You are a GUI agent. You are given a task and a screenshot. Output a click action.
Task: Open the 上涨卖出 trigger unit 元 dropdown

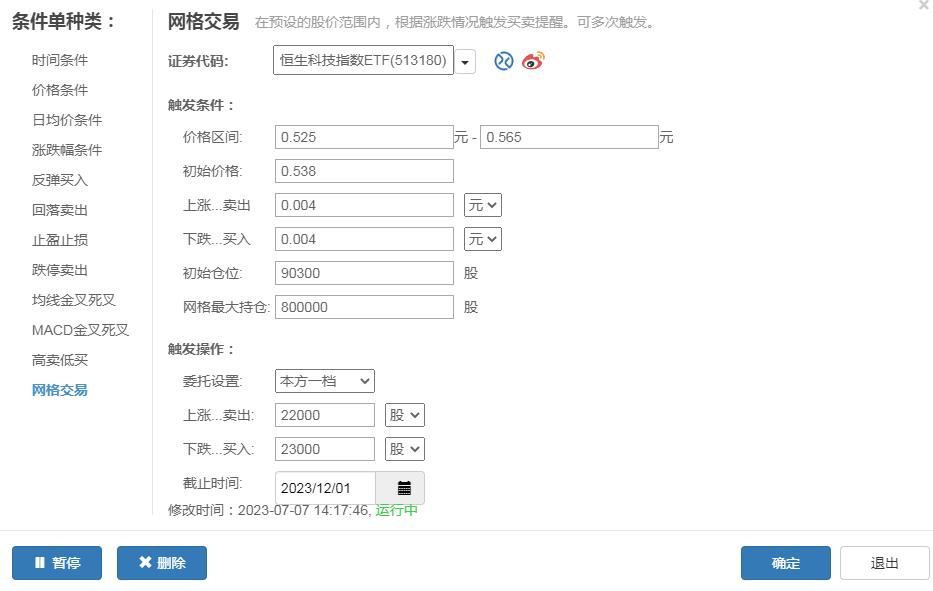[x=483, y=205]
